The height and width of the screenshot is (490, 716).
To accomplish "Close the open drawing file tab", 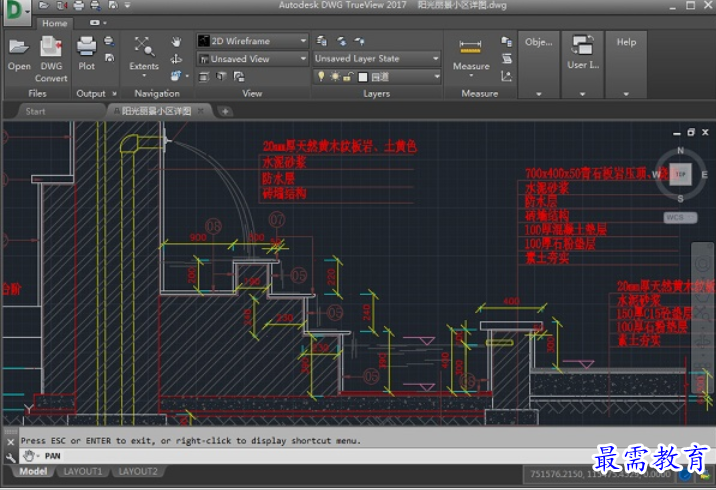I will tap(200, 111).
